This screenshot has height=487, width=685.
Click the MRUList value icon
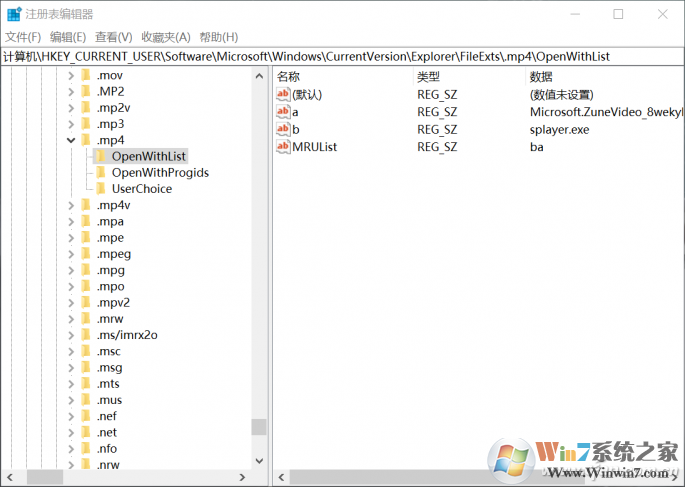(x=283, y=147)
